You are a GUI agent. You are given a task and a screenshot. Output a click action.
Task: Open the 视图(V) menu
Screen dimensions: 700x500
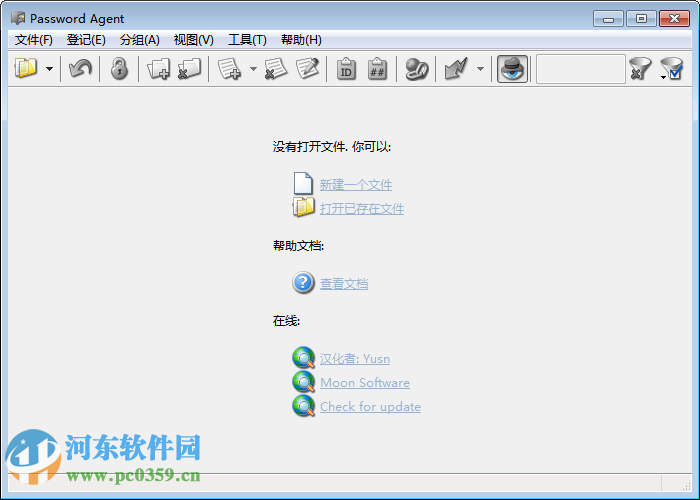pos(193,40)
